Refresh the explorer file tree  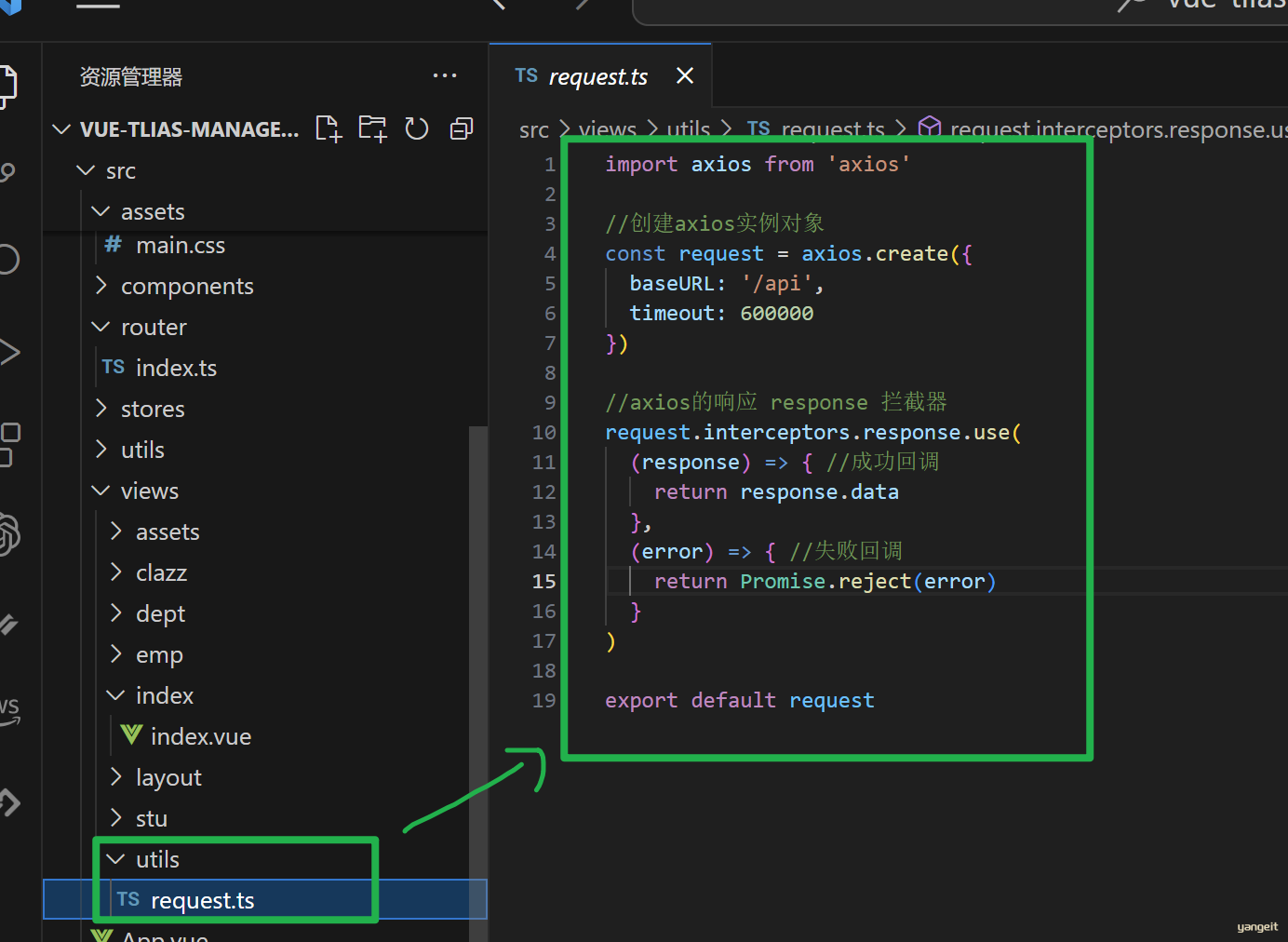click(x=417, y=128)
